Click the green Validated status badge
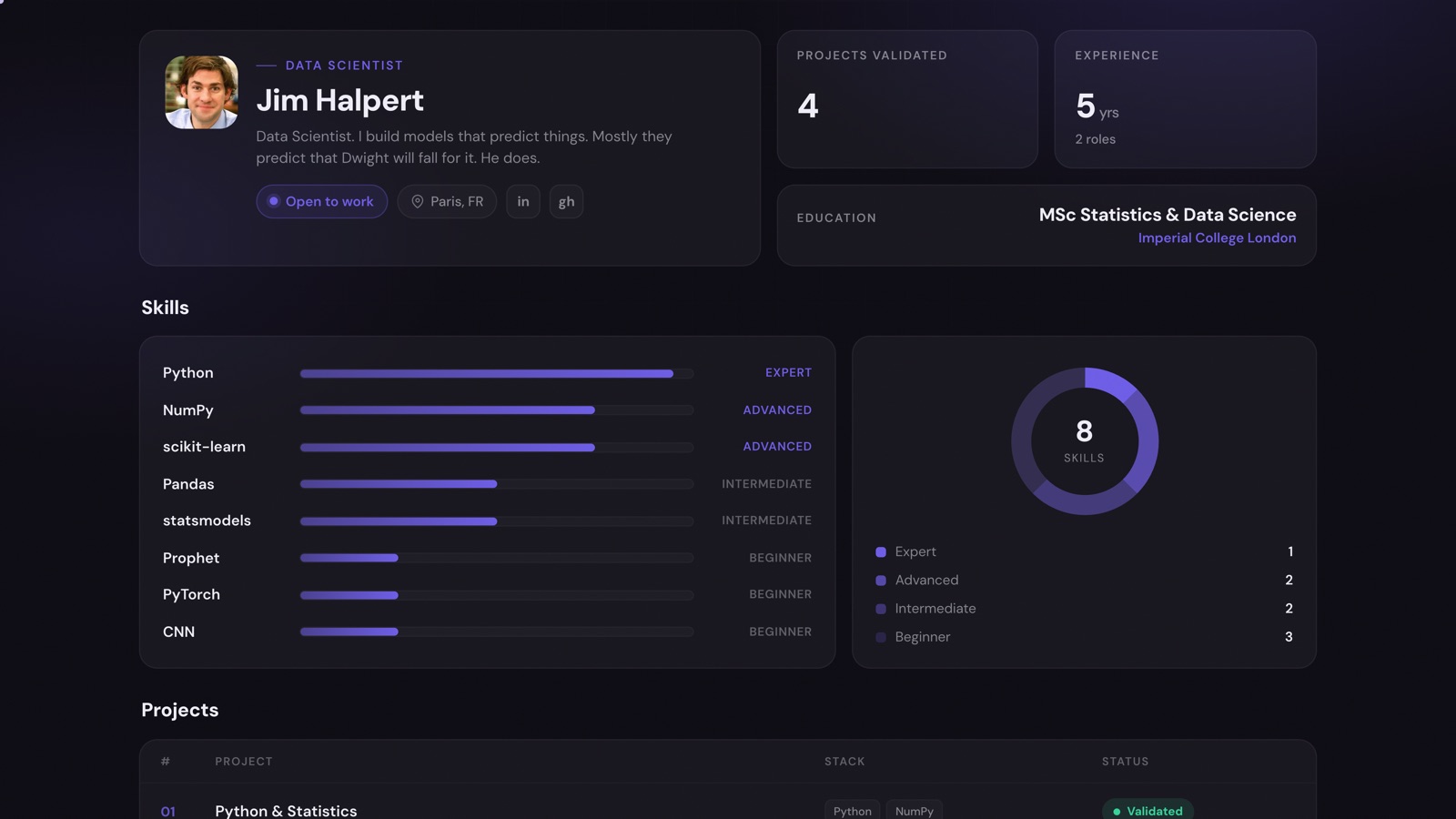 pos(1148,810)
